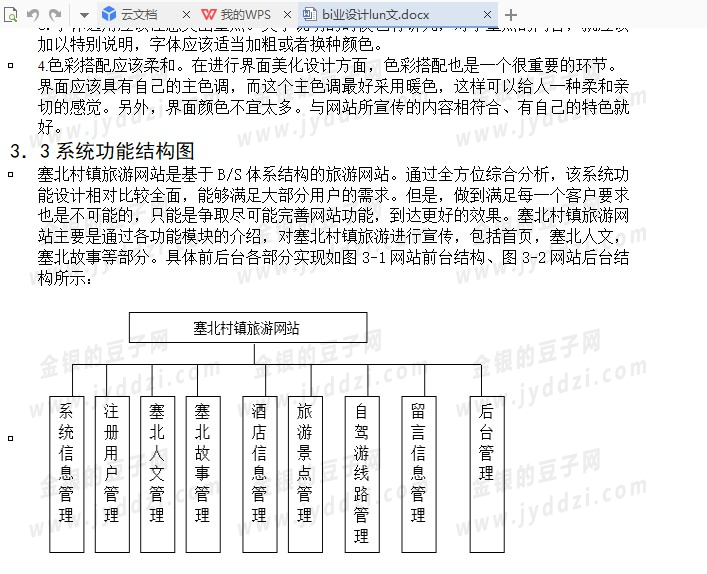Select the 塞北村镇旅游网站 diagram box
The height and width of the screenshot is (574, 707).
[x=248, y=328]
